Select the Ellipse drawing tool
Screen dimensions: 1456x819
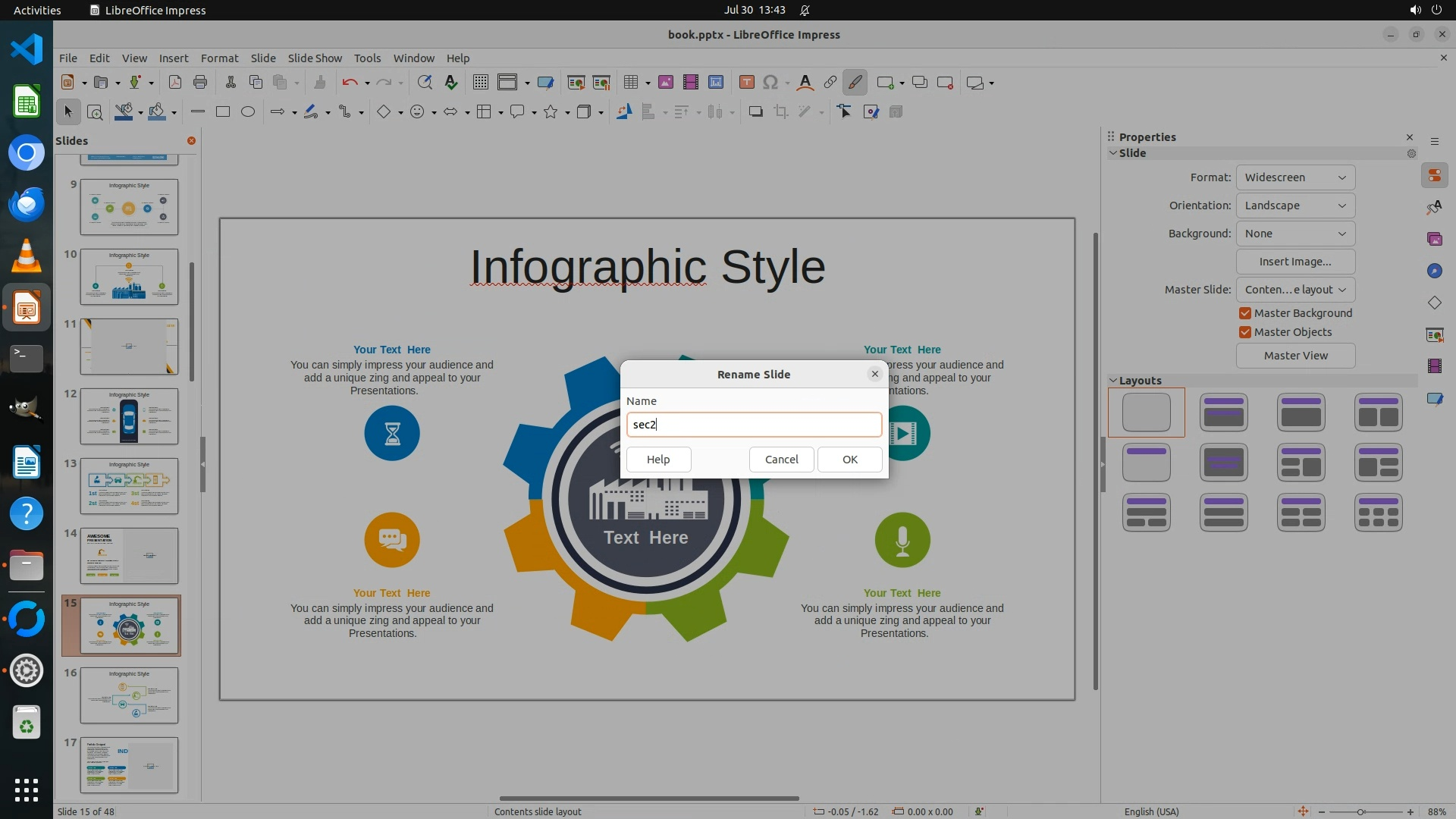coord(248,112)
